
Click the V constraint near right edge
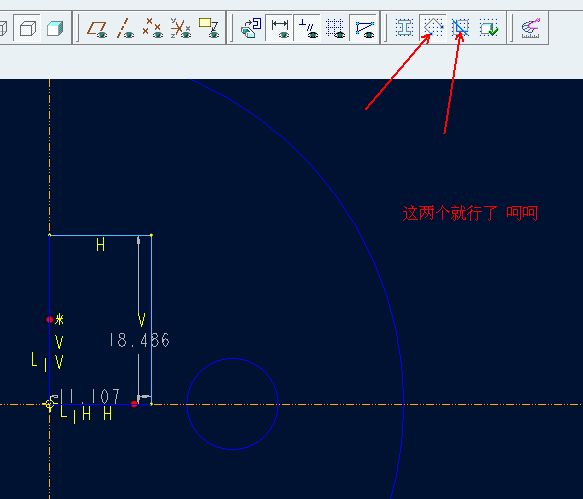pos(141,320)
